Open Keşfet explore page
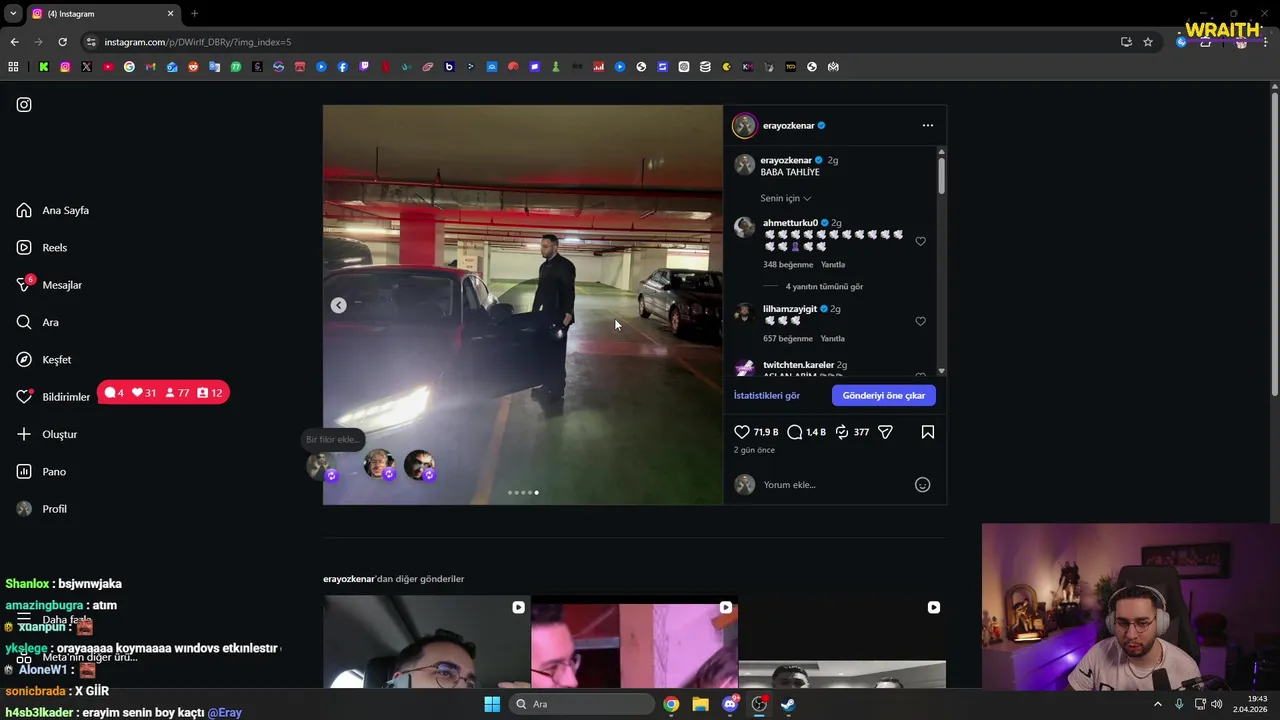 click(x=44, y=359)
